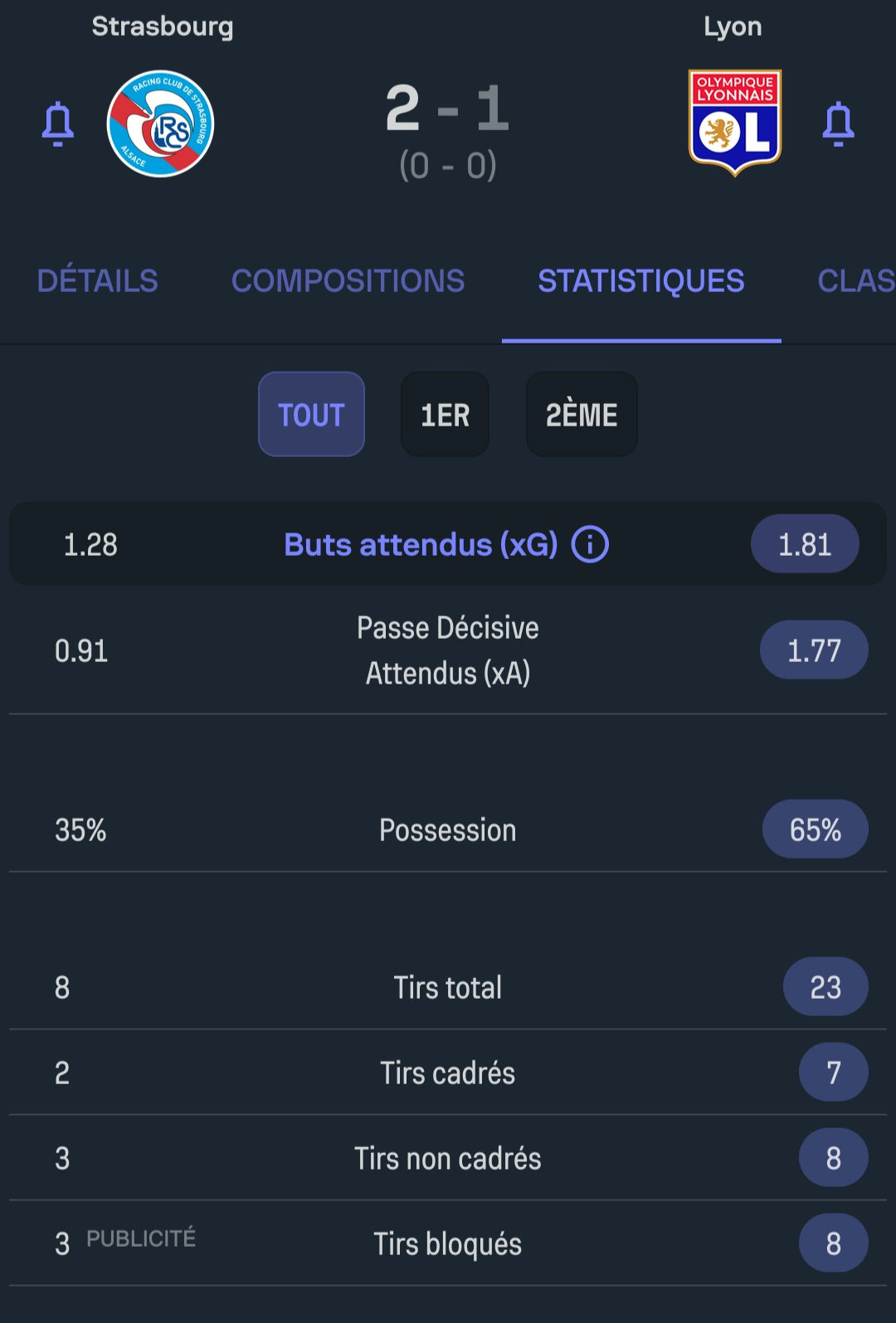Tap the Tirs total stat row
The height and width of the screenshot is (1323, 896).
tap(447, 987)
